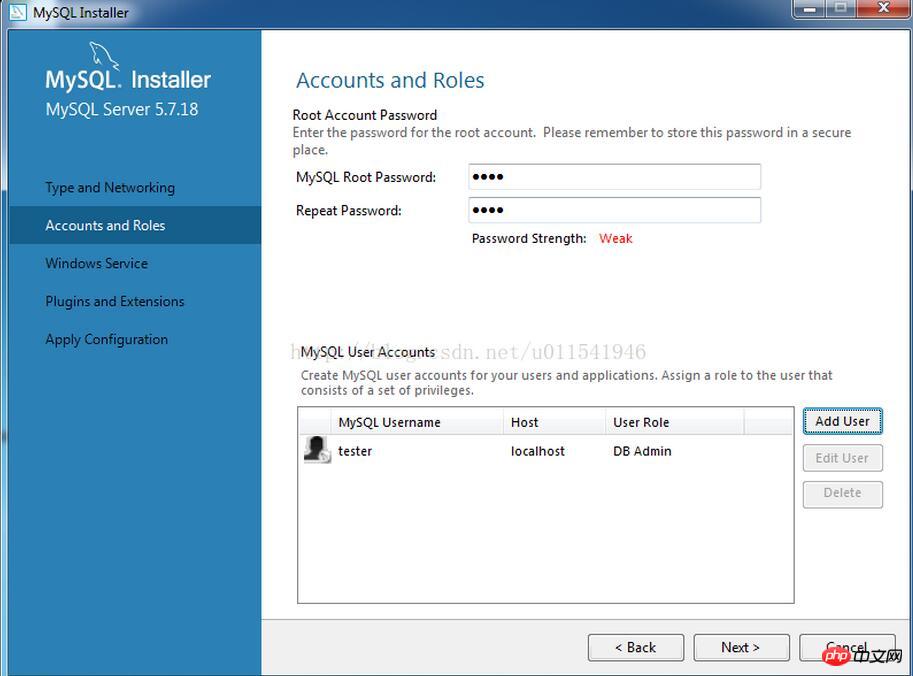
Task: Click the MySQL Server 5.7.18 version text
Action: click(x=122, y=109)
